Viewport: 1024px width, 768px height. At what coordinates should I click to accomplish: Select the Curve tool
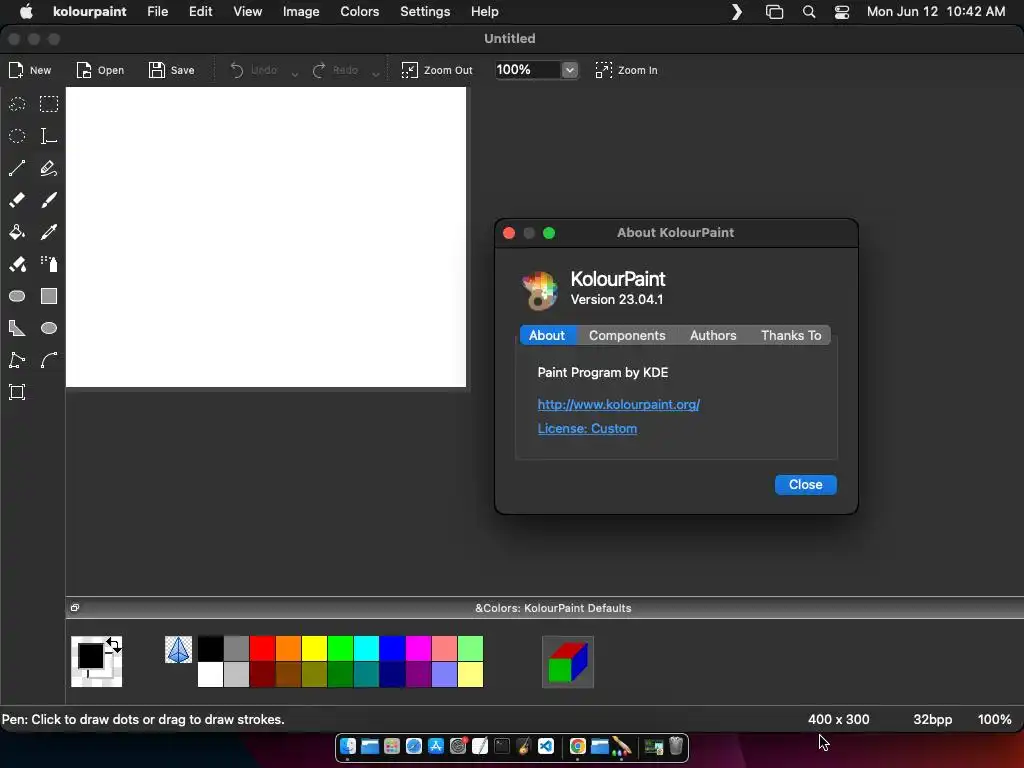49,360
